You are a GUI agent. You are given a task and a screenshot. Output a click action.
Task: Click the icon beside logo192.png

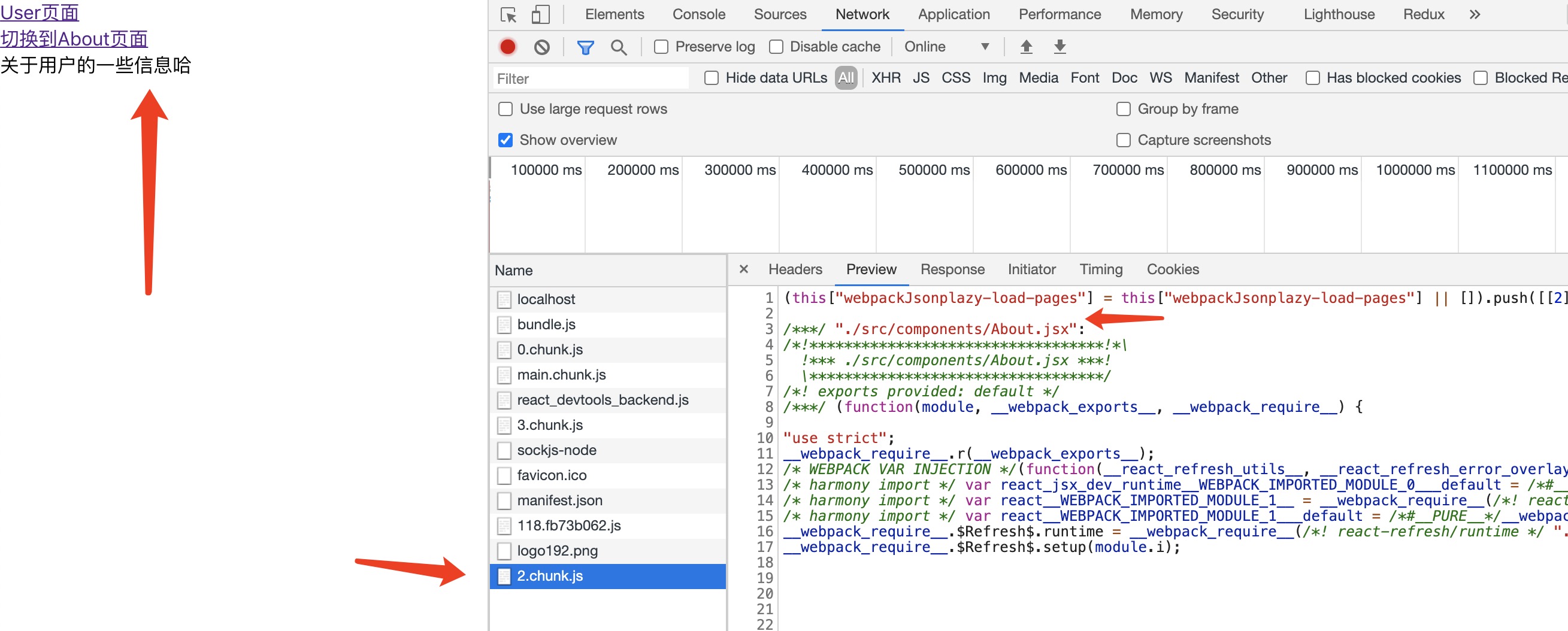[504, 551]
